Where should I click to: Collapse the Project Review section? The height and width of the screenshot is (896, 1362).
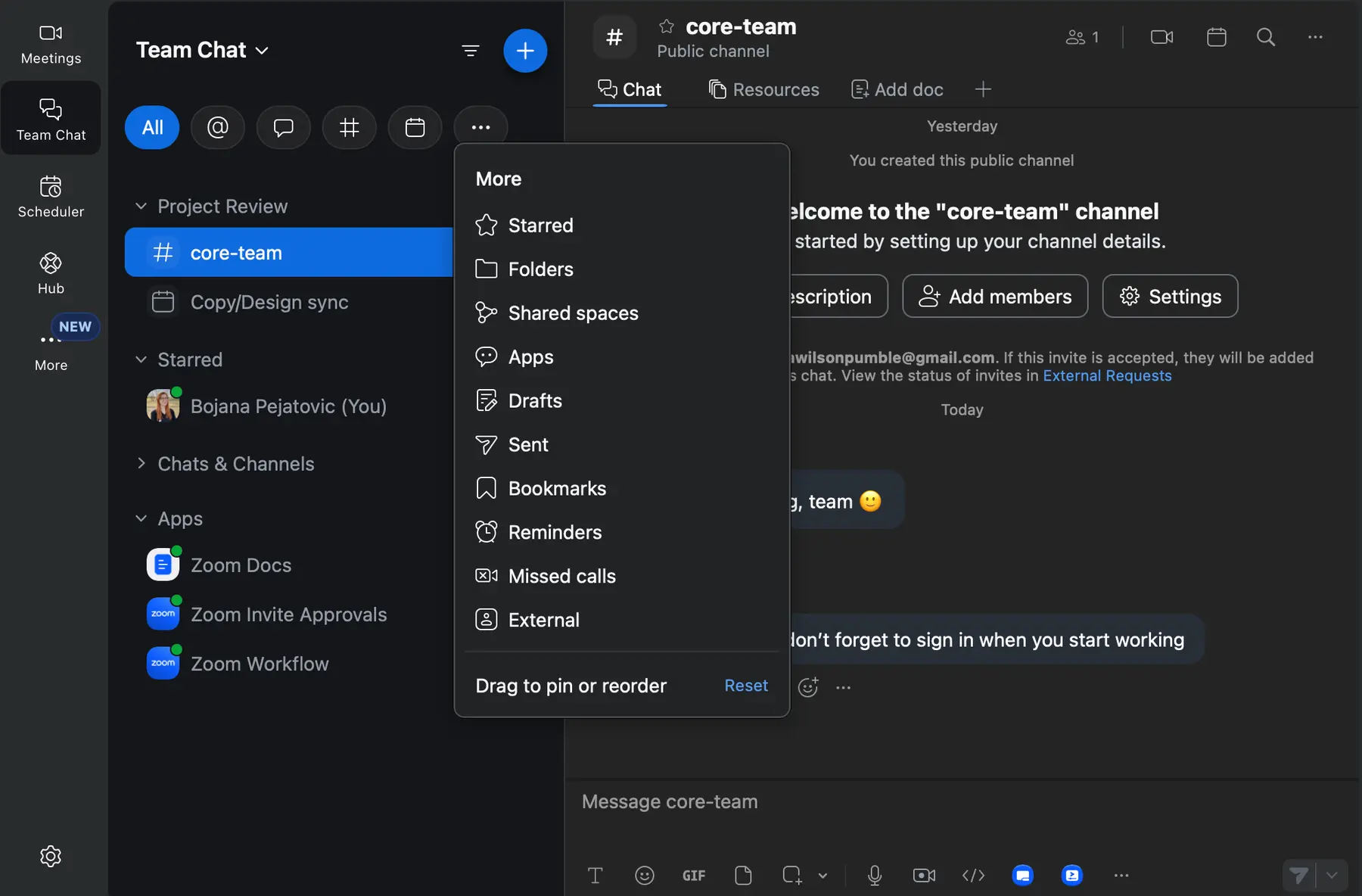coord(141,206)
